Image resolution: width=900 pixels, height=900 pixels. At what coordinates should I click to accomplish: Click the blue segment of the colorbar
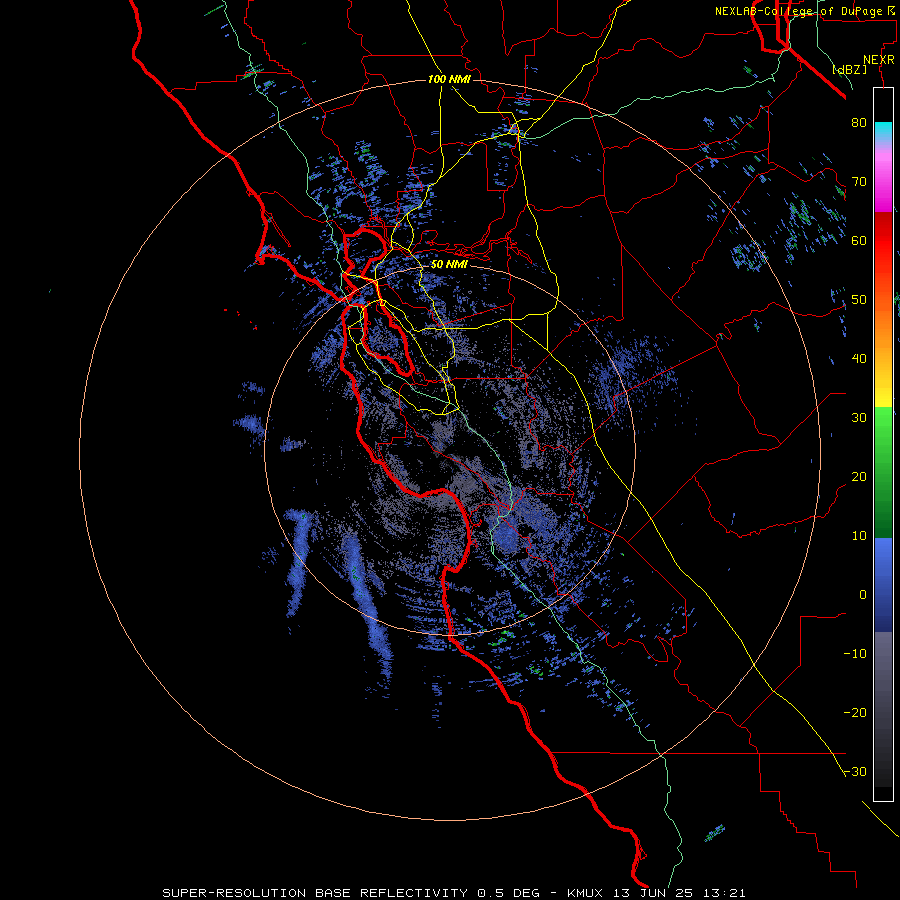(x=883, y=584)
